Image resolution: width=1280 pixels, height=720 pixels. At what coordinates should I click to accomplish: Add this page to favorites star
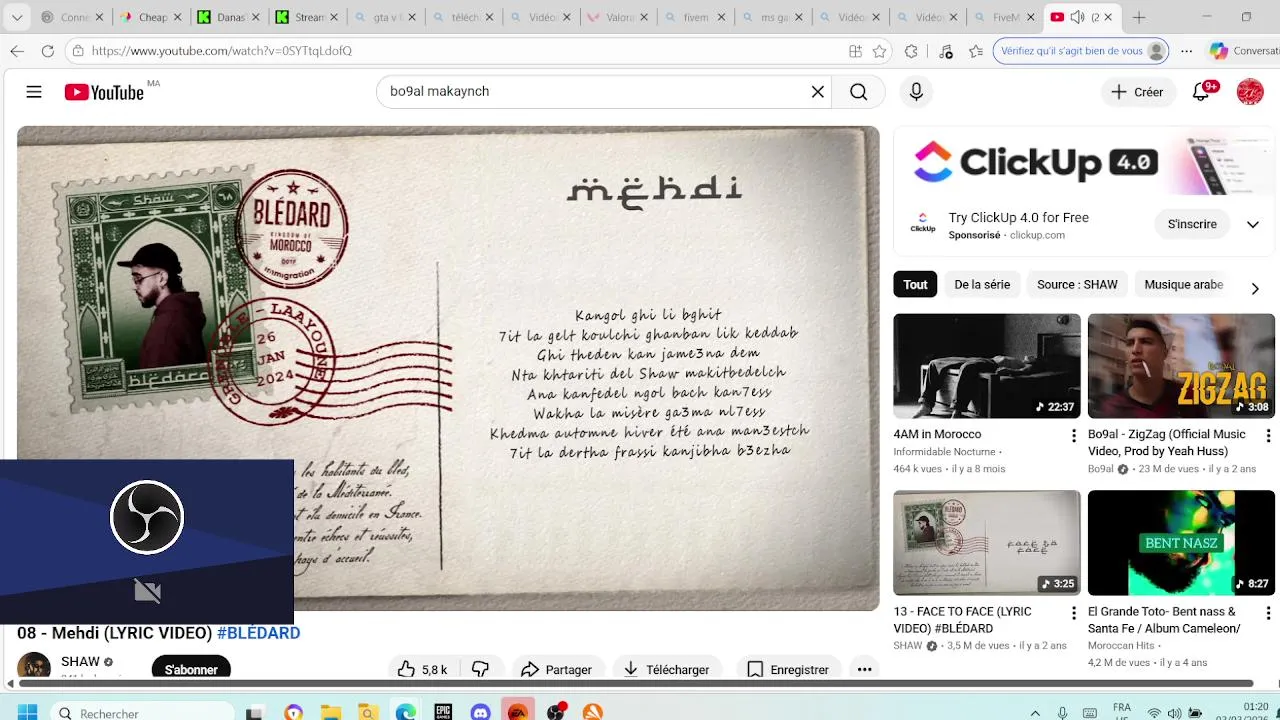click(879, 51)
